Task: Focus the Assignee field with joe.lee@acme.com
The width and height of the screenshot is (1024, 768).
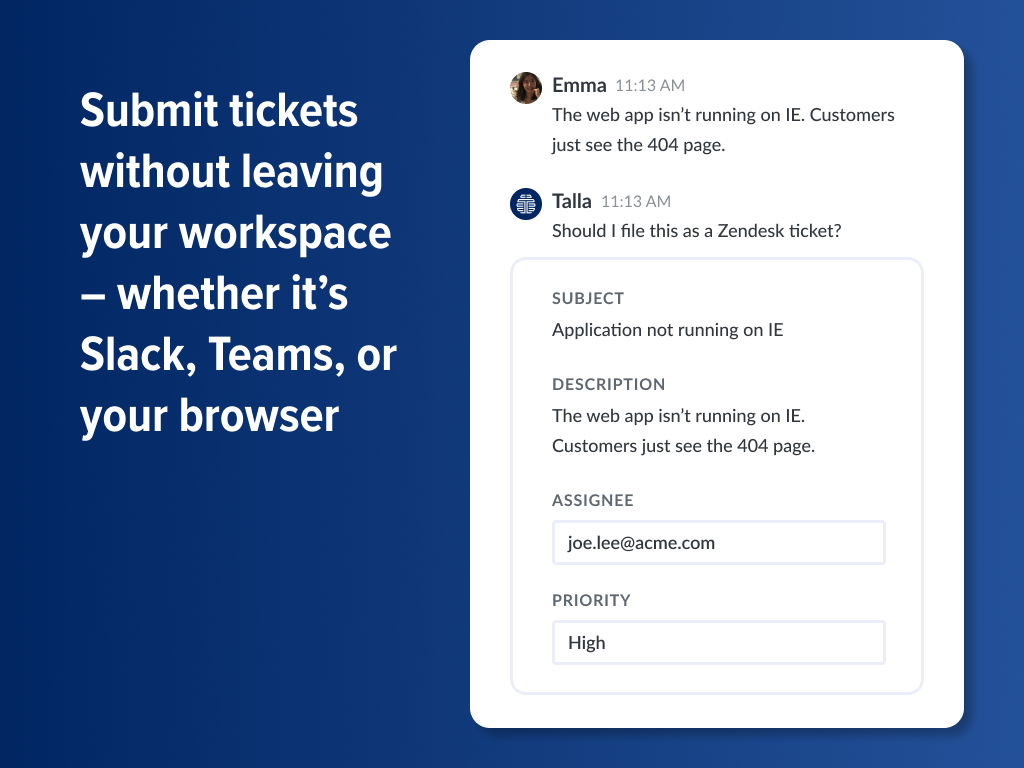Action: pos(718,543)
